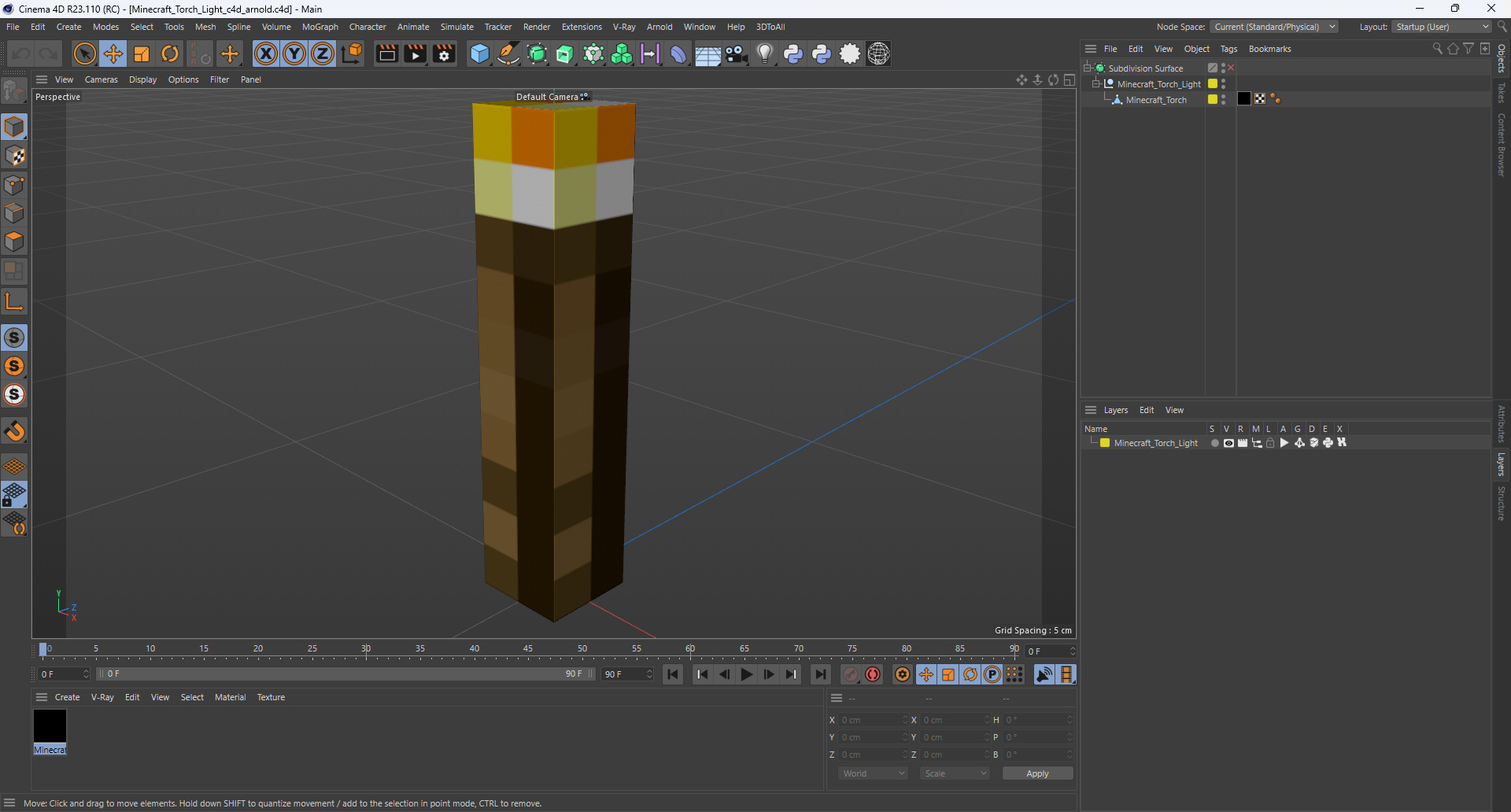Click the Object Manager filter funnel icon
The image size is (1511, 812).
click(1469, 49)
